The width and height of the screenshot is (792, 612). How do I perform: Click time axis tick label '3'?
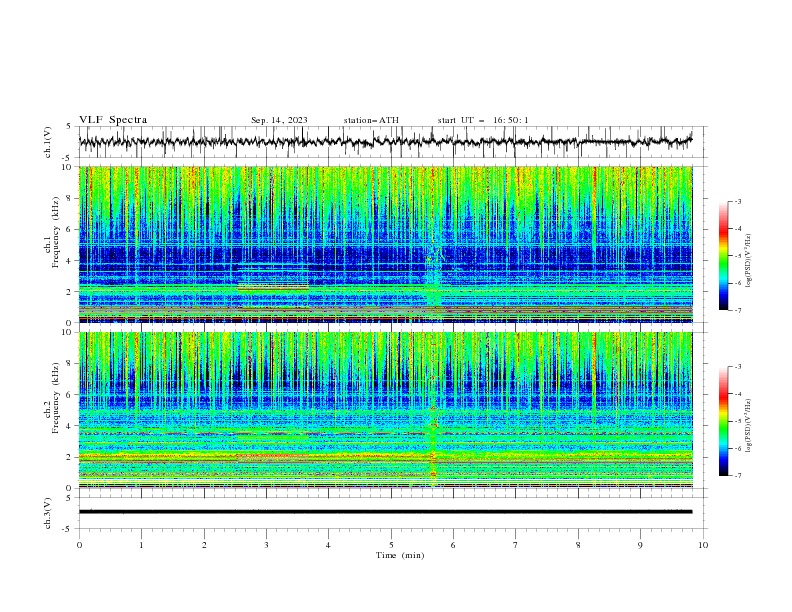pos(266,545)
